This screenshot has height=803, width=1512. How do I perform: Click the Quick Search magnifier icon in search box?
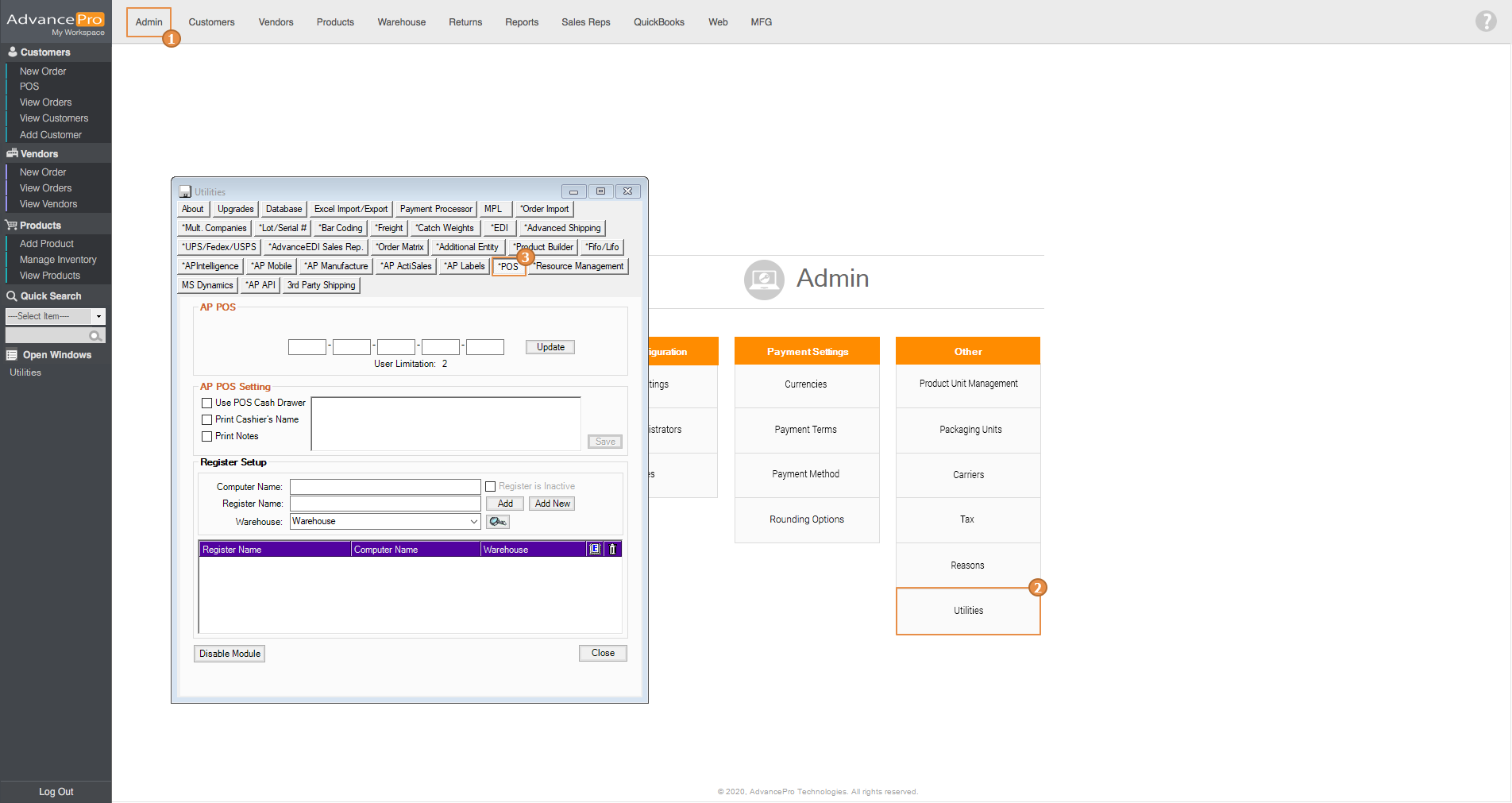(95, 336)
